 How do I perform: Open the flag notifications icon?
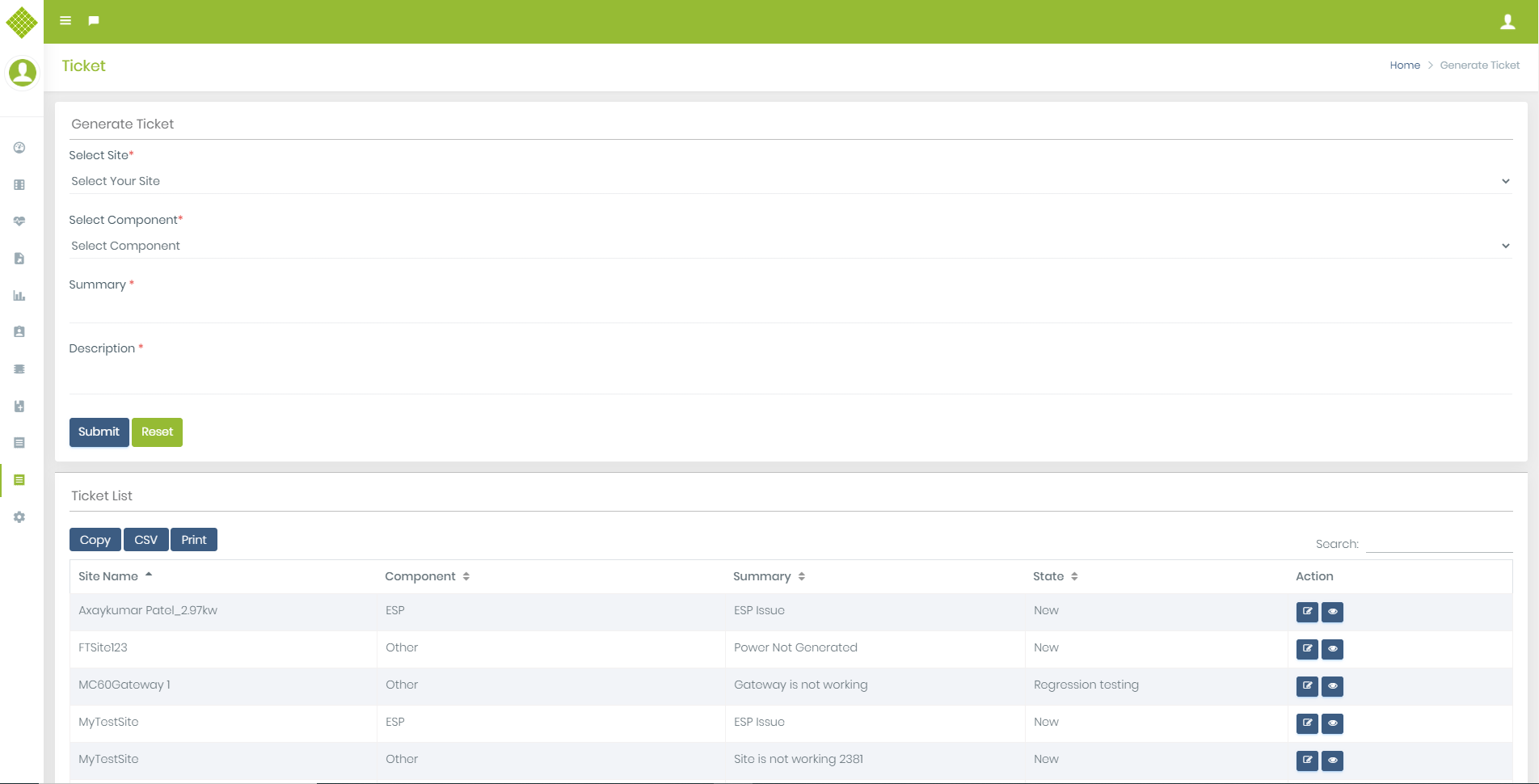point(94,21)
